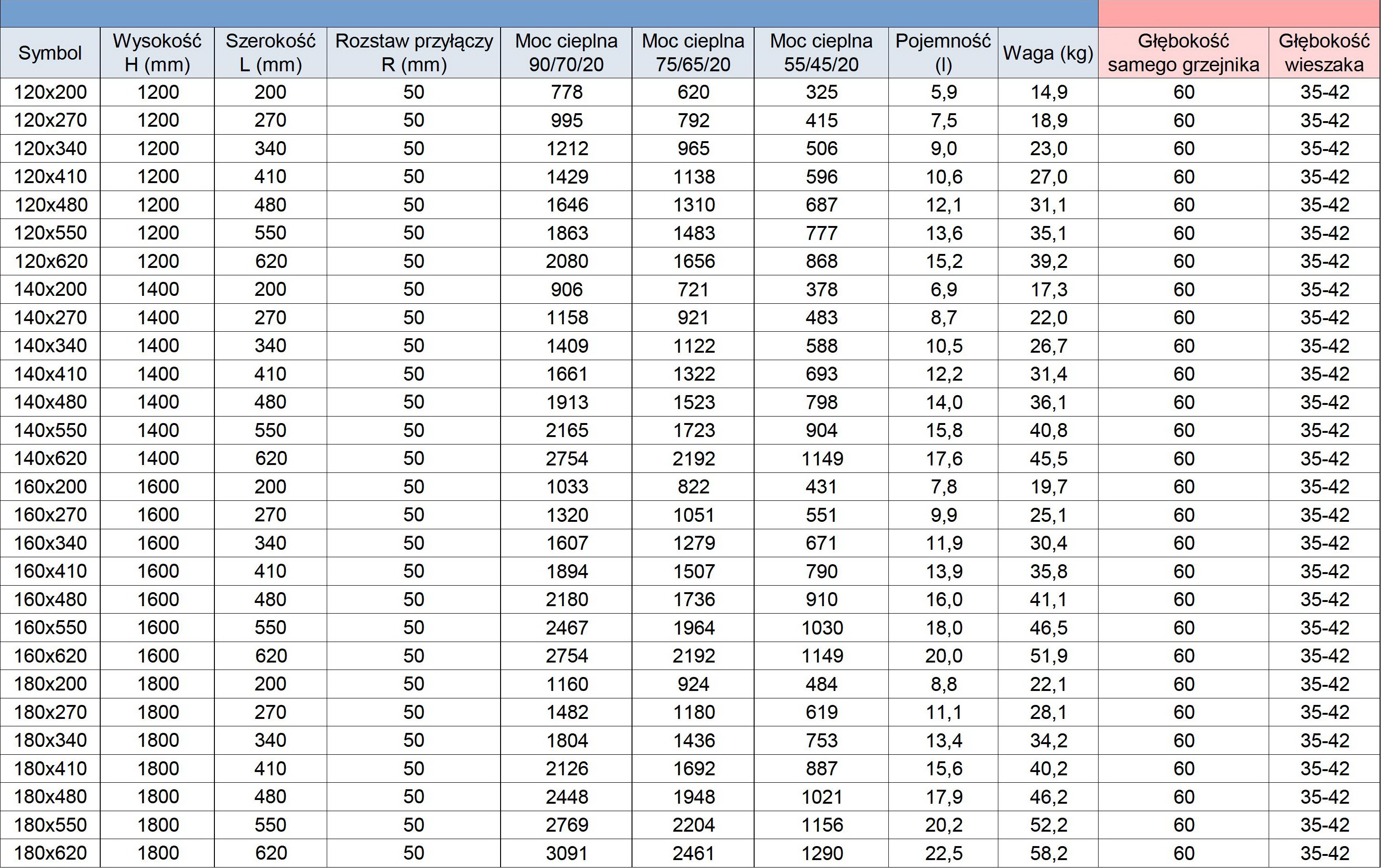
Task: Click the 180x620 symbol cell
Action: pos(50,853)
